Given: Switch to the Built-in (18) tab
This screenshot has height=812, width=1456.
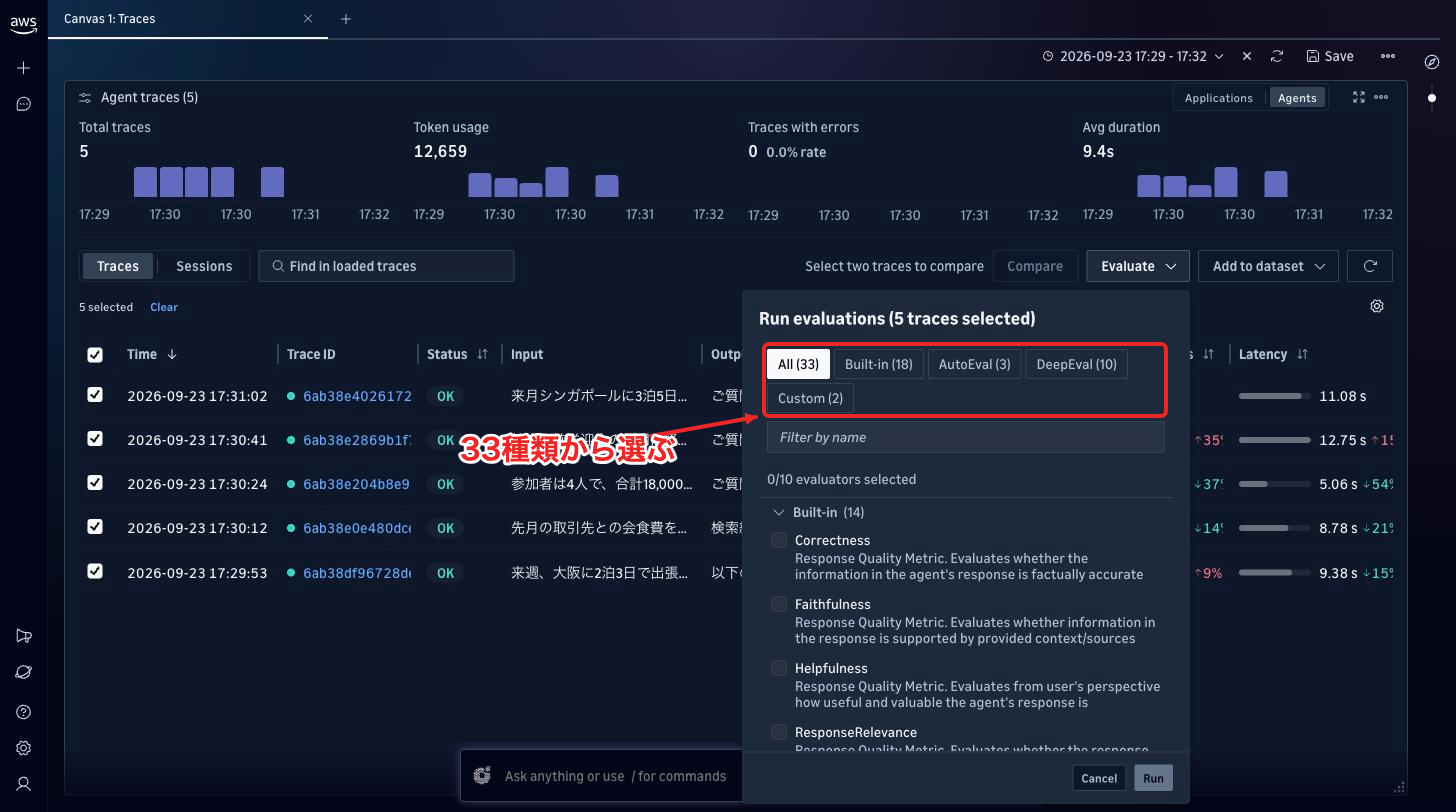Looking at the screenshot, I should coord(879,364).
